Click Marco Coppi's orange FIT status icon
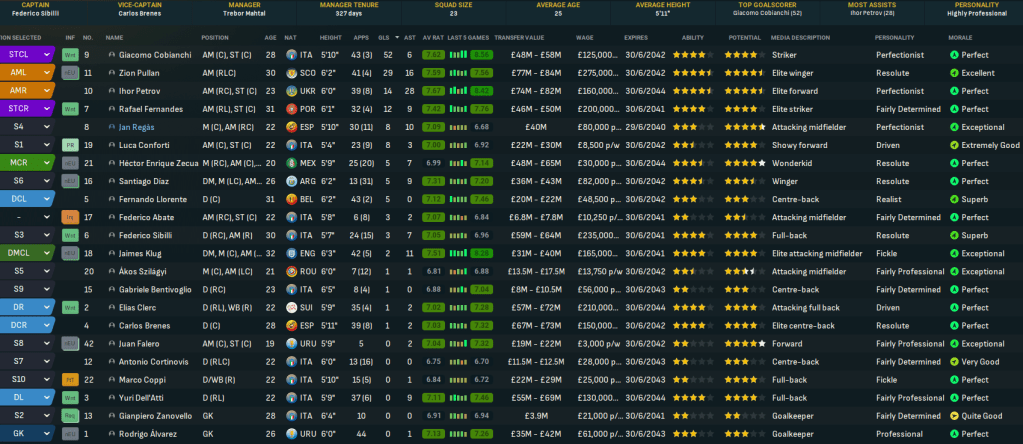 70,380
